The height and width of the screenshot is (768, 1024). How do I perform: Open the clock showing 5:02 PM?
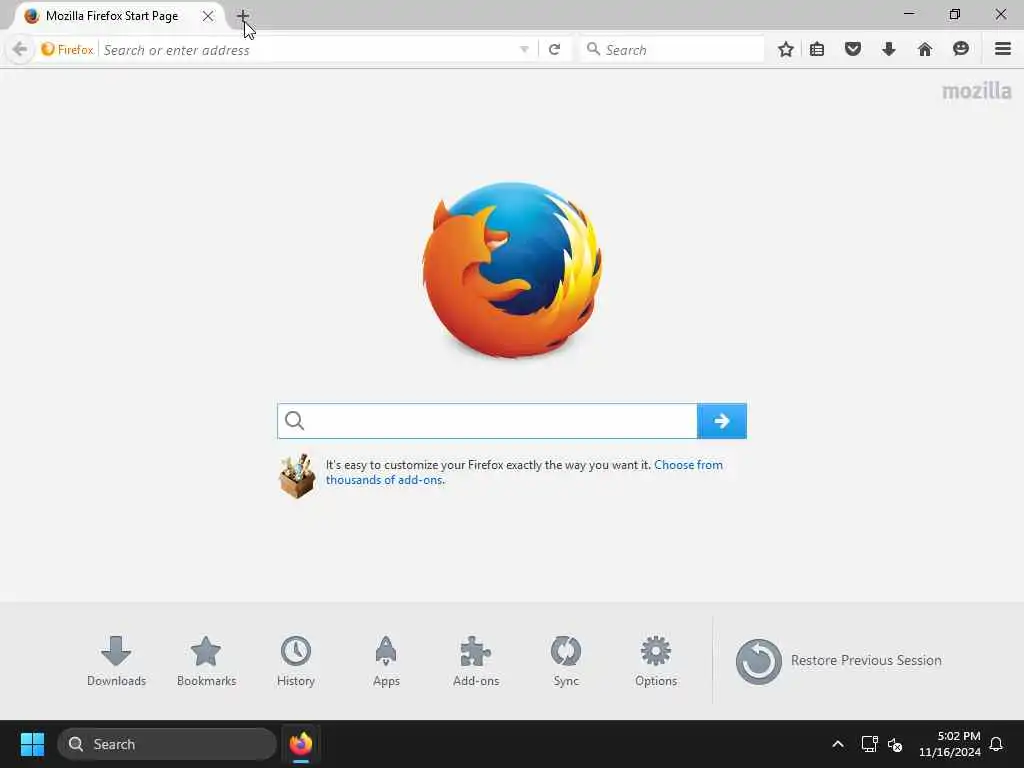[950, 744]
